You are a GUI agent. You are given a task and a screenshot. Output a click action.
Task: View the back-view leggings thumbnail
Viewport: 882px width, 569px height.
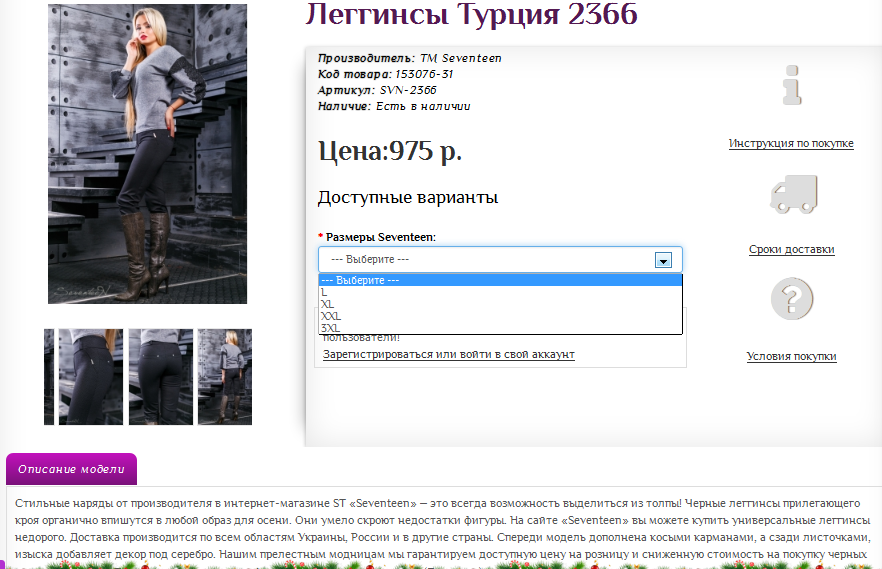[161, 377]
